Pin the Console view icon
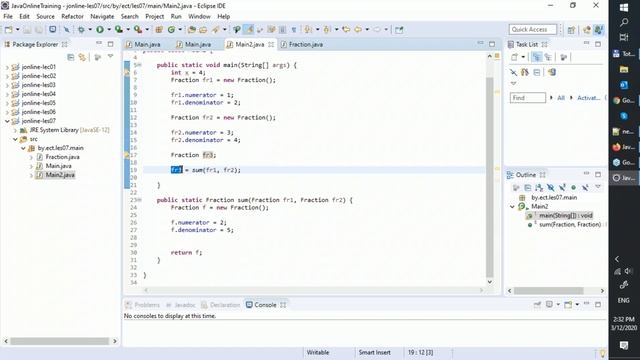Viewport: 640px width, 360px height. [x=538, y=304]
